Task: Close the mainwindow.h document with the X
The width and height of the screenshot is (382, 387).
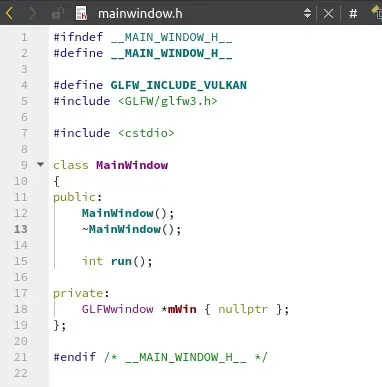Action: point(328,14)
